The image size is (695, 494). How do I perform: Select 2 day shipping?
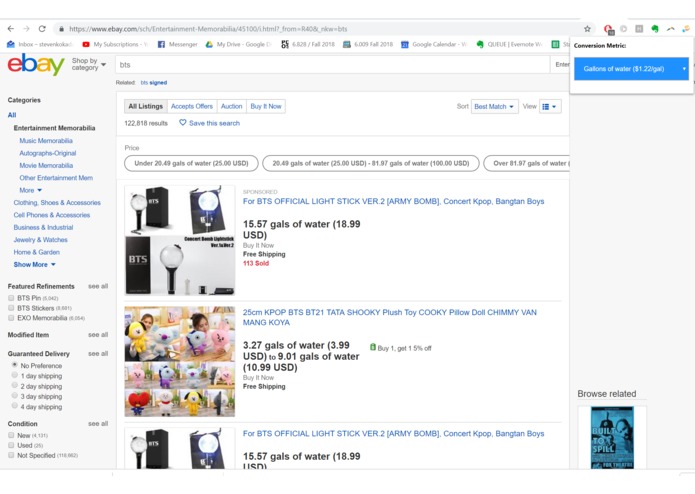[15, 385]
